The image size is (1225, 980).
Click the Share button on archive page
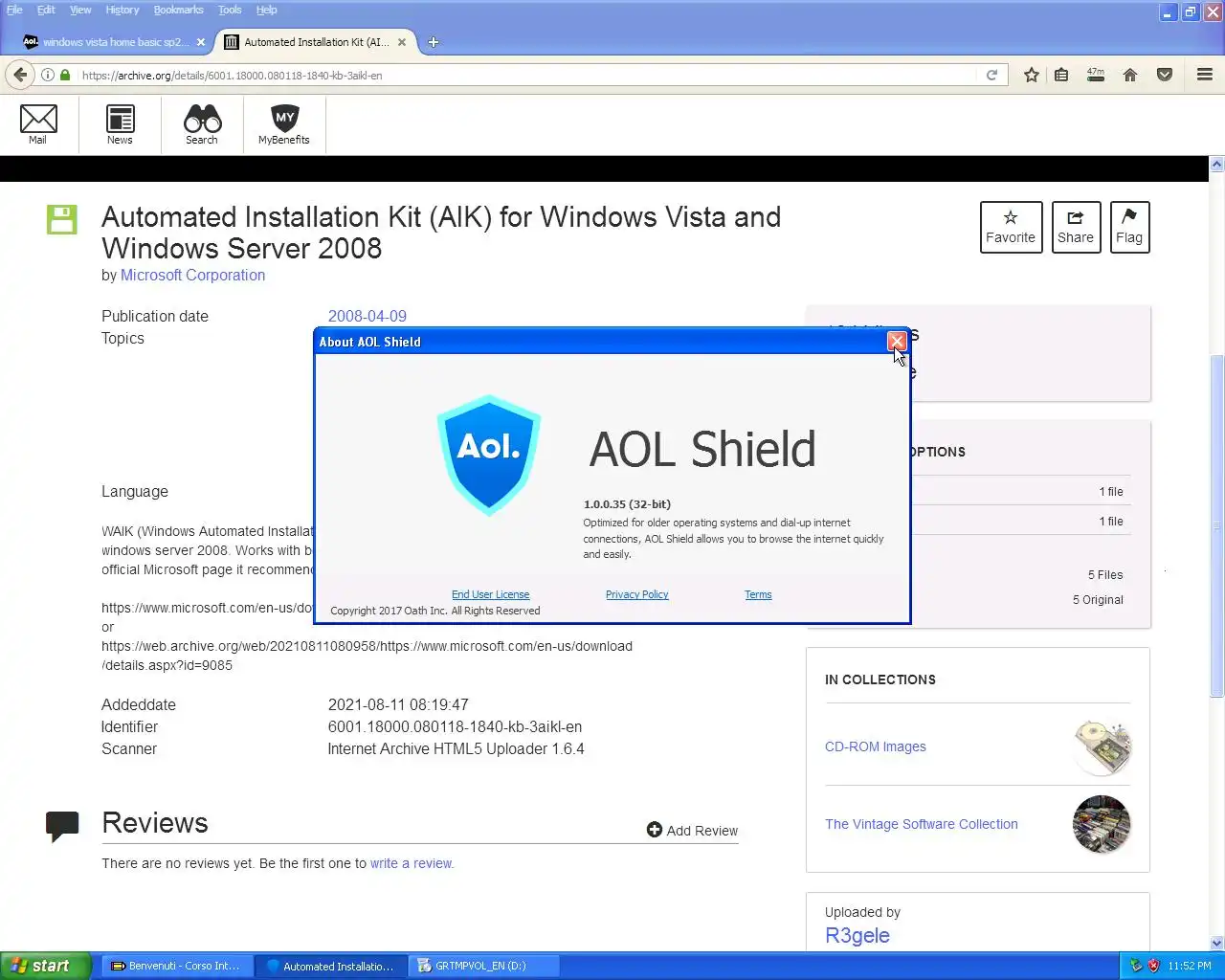pyautogui.click(x=1076, y=227)
